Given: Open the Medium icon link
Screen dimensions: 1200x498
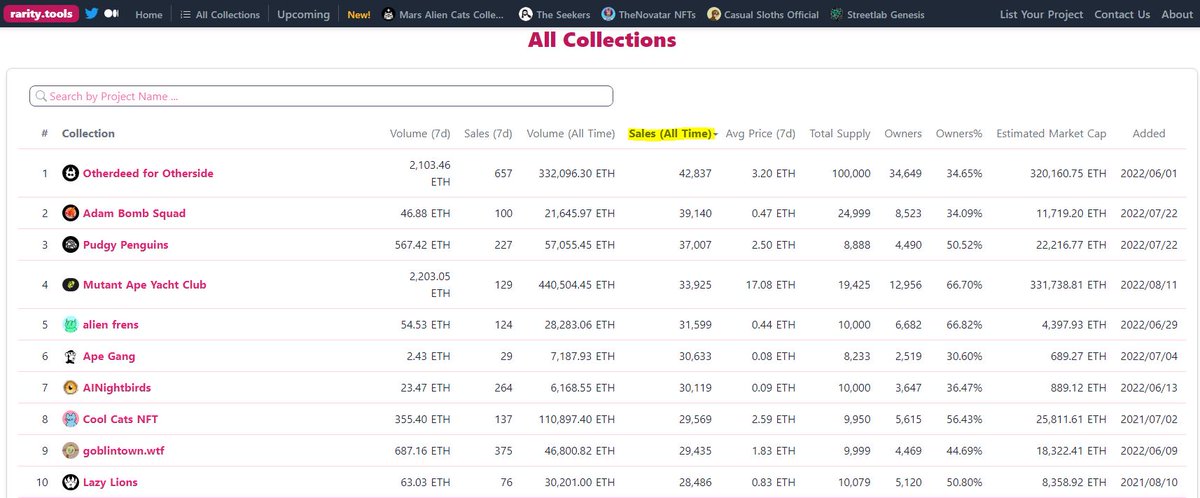Looking at the screenshot, I should pyautogui.click(x=111, y=15).
